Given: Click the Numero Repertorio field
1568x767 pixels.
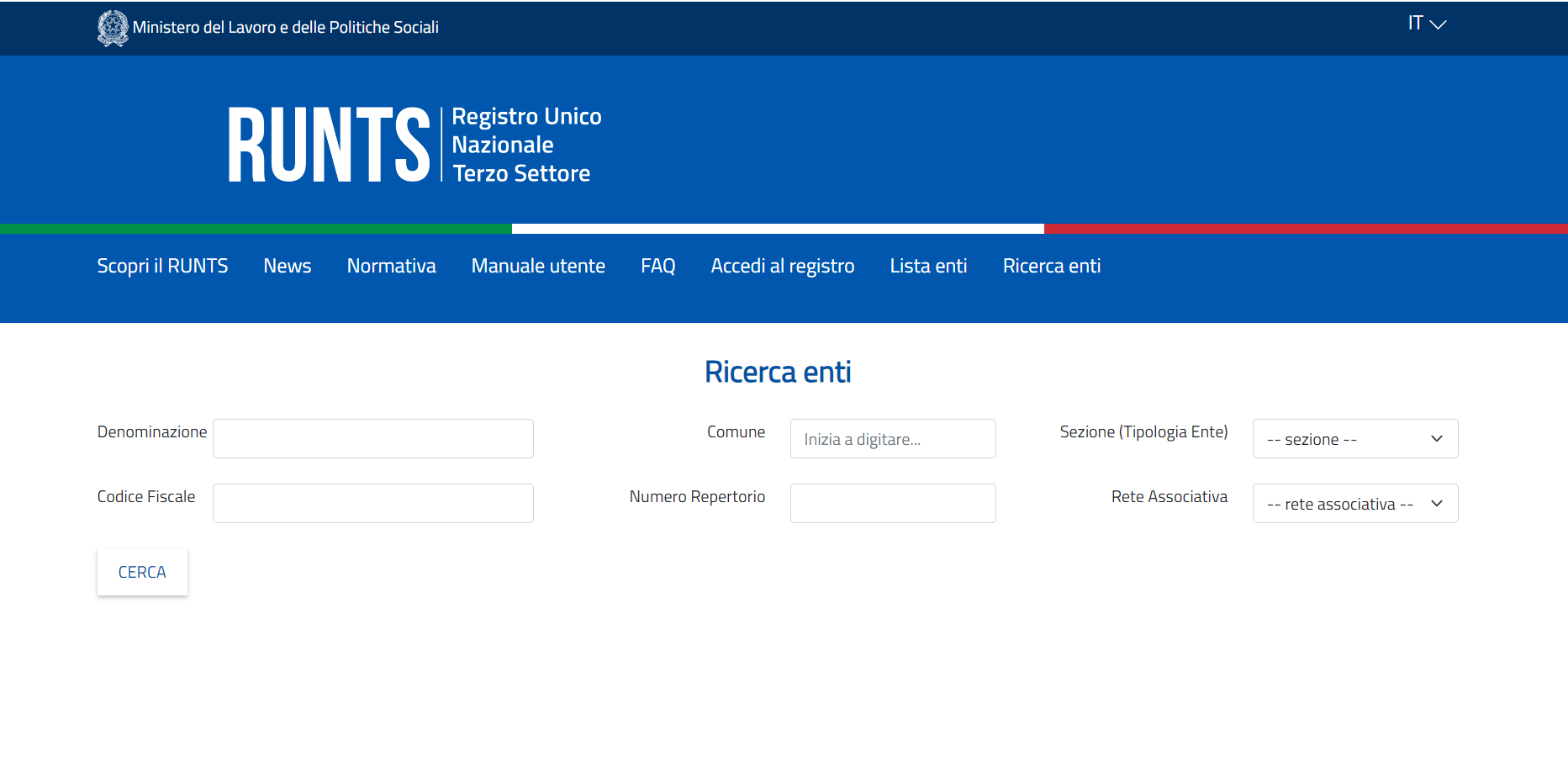Looking at the screenshot, I should pos(893,503).
